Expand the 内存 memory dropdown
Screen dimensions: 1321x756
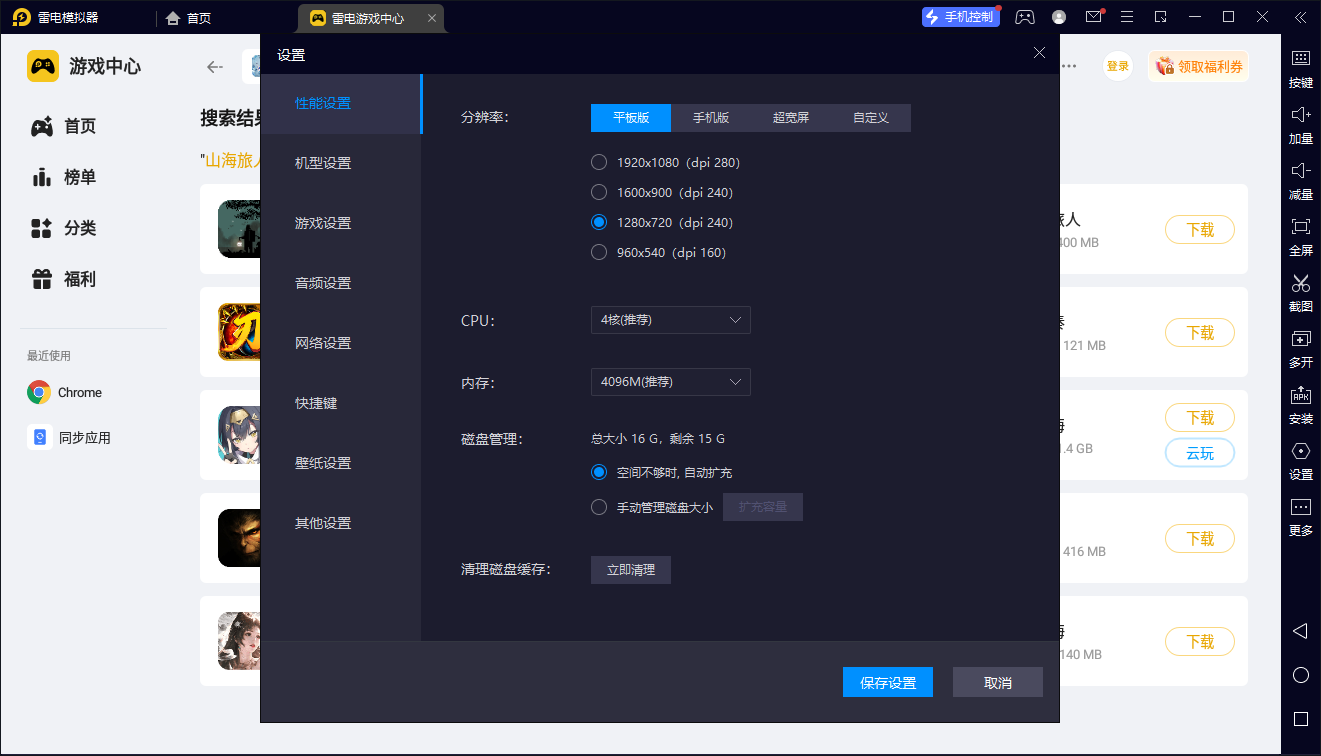[670, 381]
